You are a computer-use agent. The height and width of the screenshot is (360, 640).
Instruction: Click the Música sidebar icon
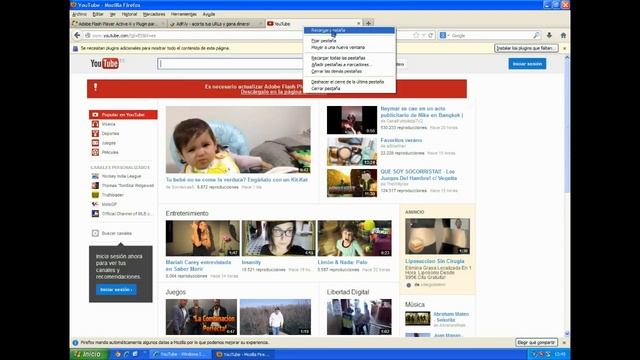click(95, 124)
